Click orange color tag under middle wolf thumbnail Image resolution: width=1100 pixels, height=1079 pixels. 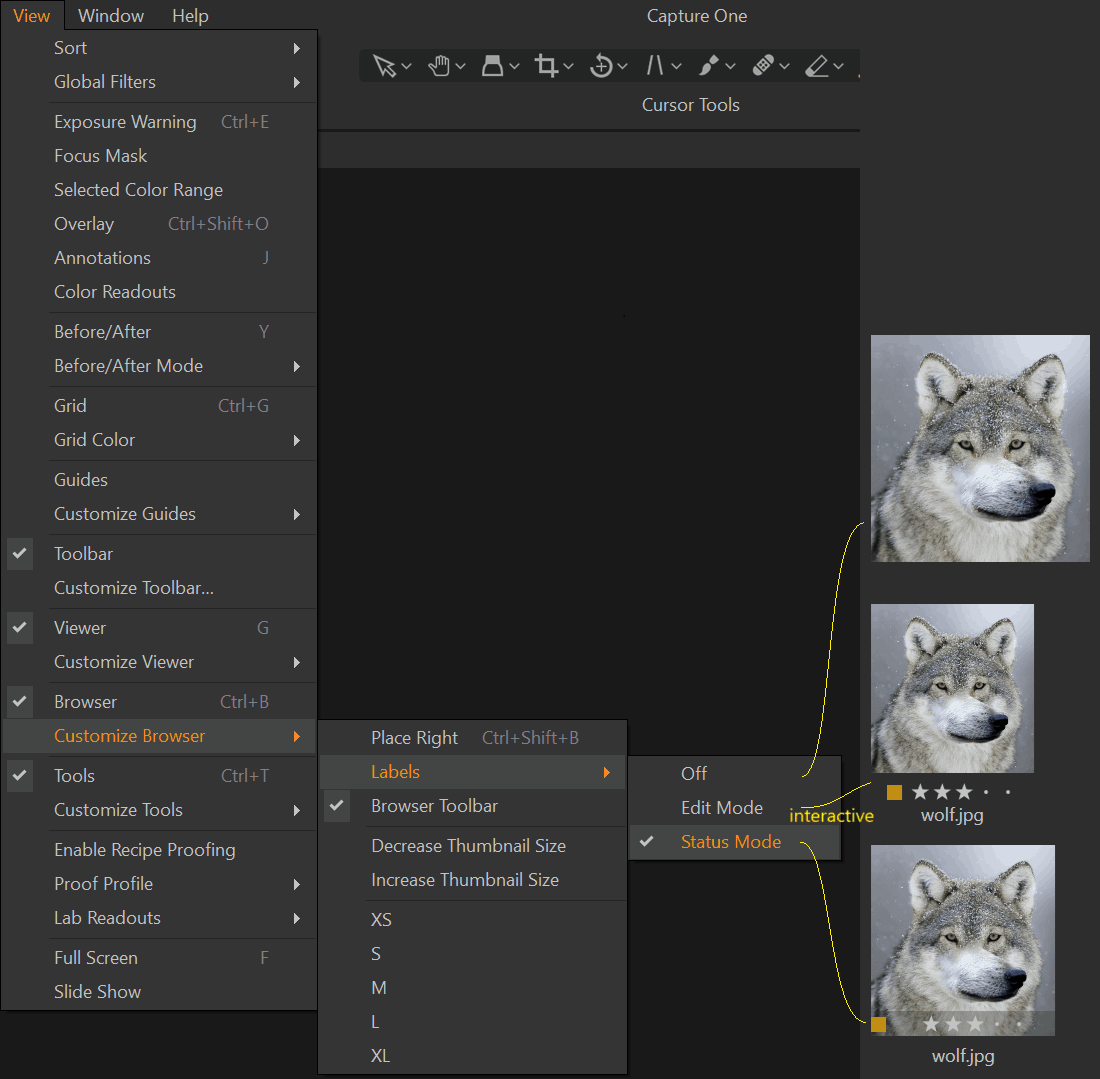coord(894,793)
